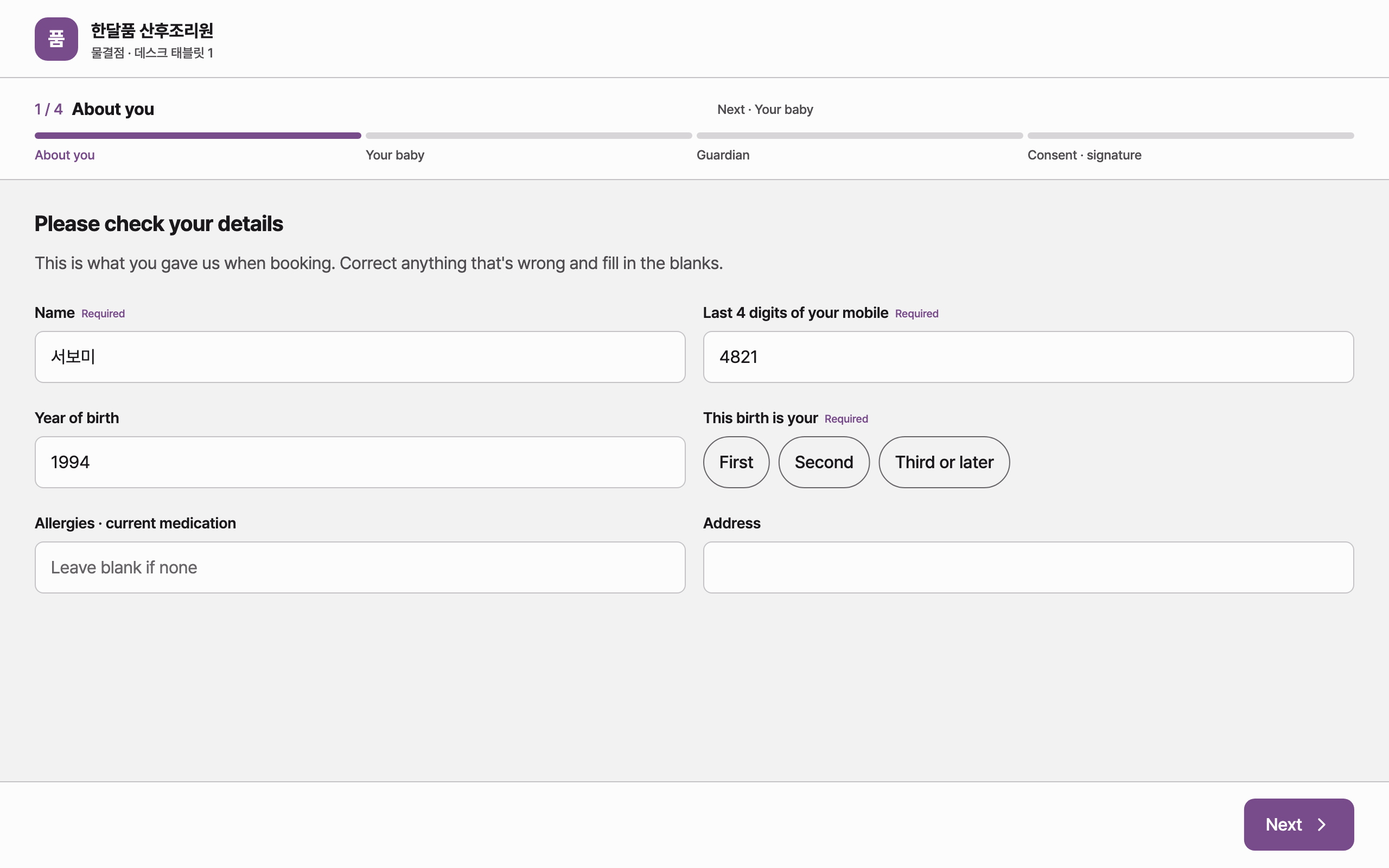The height and width of the screenshot is (868, 1389).
Task: Select the First birth option
Action: [736, 462]
